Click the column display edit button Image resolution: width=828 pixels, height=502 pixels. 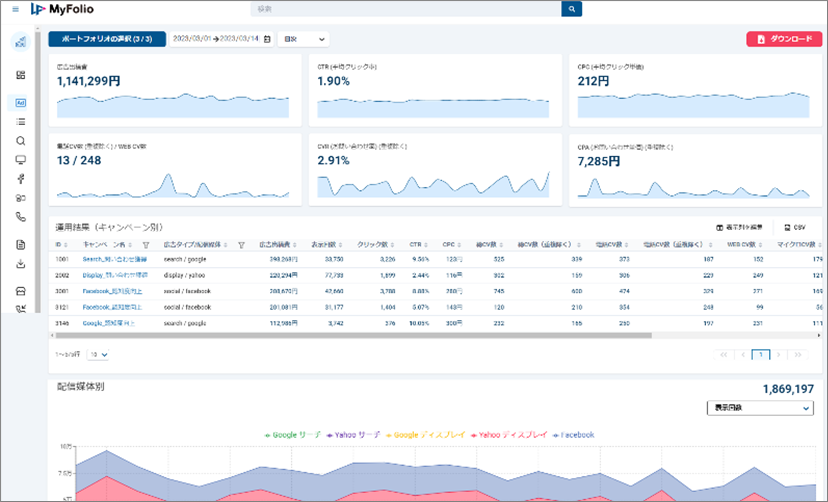tap(739, 228)
